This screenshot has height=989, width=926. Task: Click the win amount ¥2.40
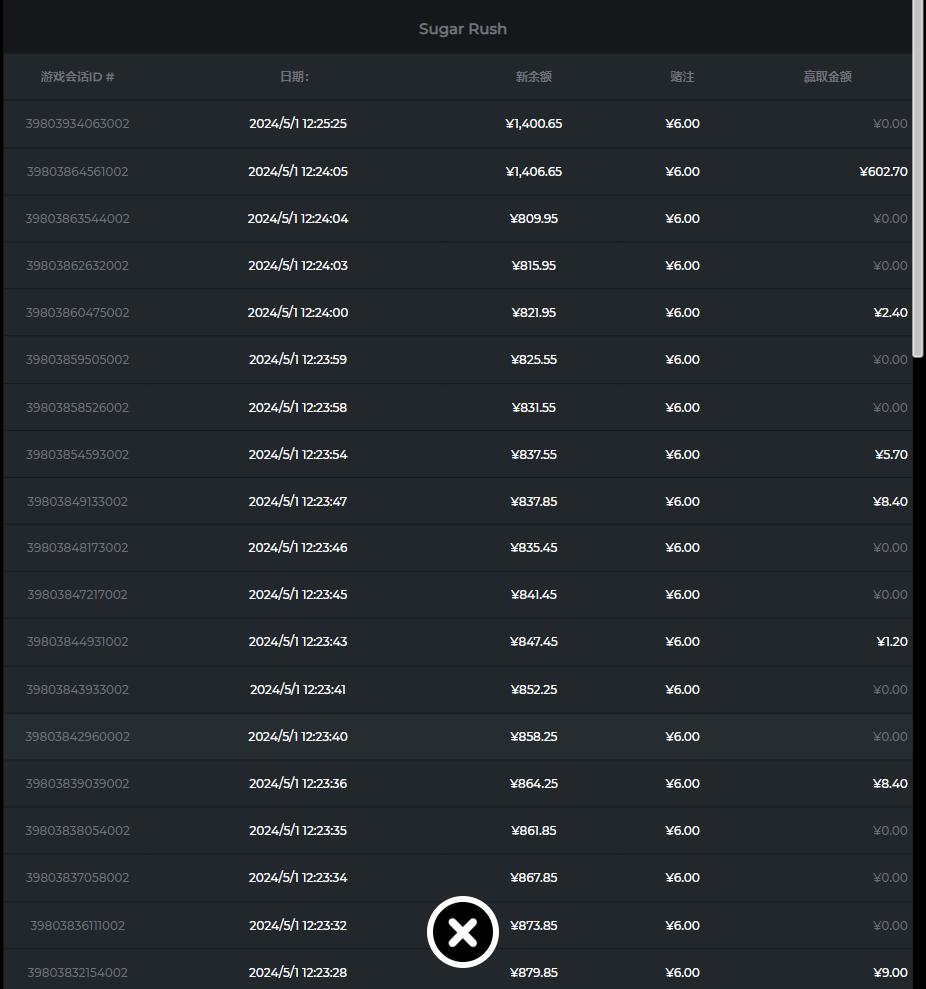(891, 312)
